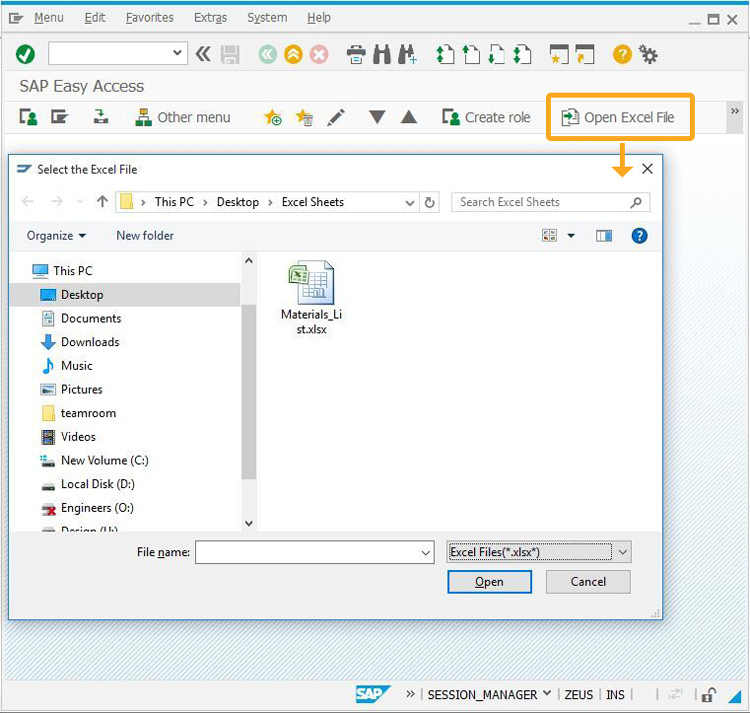Select teamroom folder in navigation tree
750x713 pixels.
click(x=78, y=413)
